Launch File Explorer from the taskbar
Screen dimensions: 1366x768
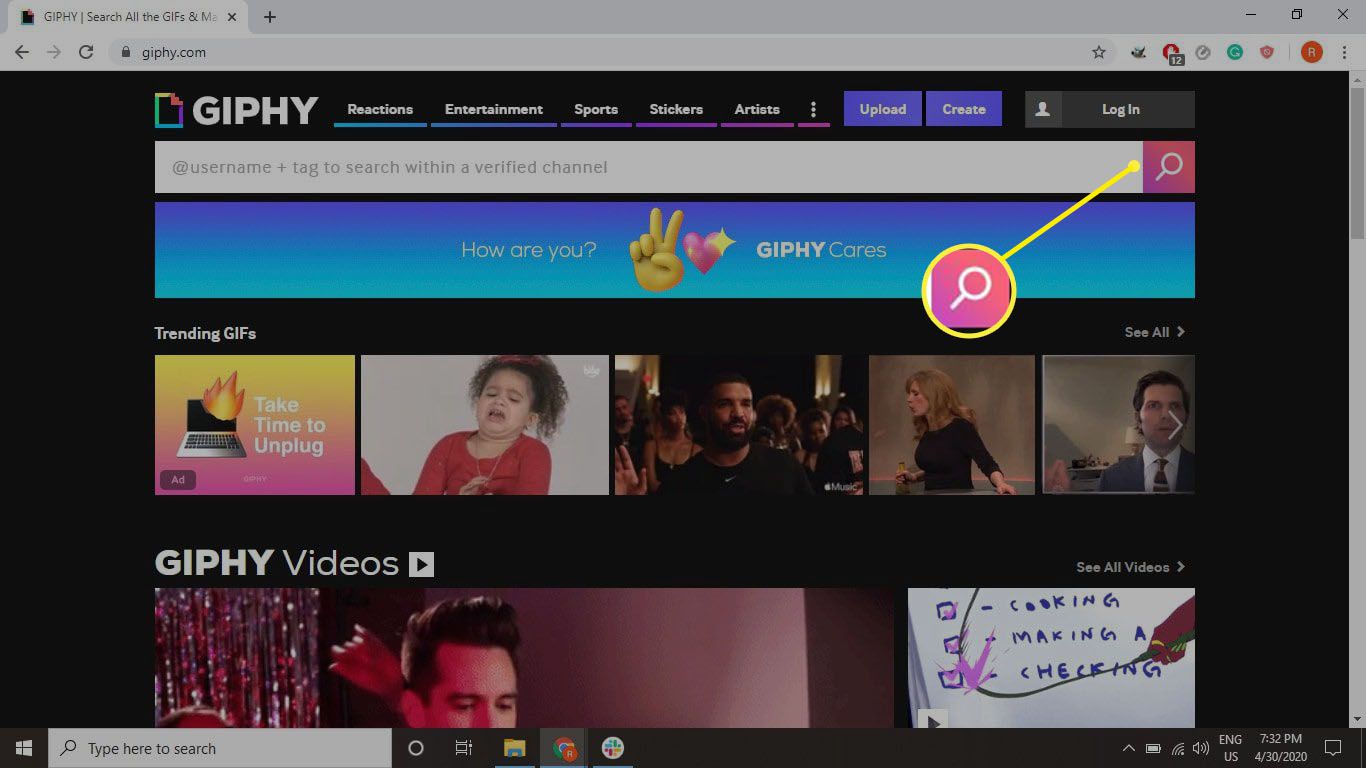pyautogui.click(x=514, y=748)
